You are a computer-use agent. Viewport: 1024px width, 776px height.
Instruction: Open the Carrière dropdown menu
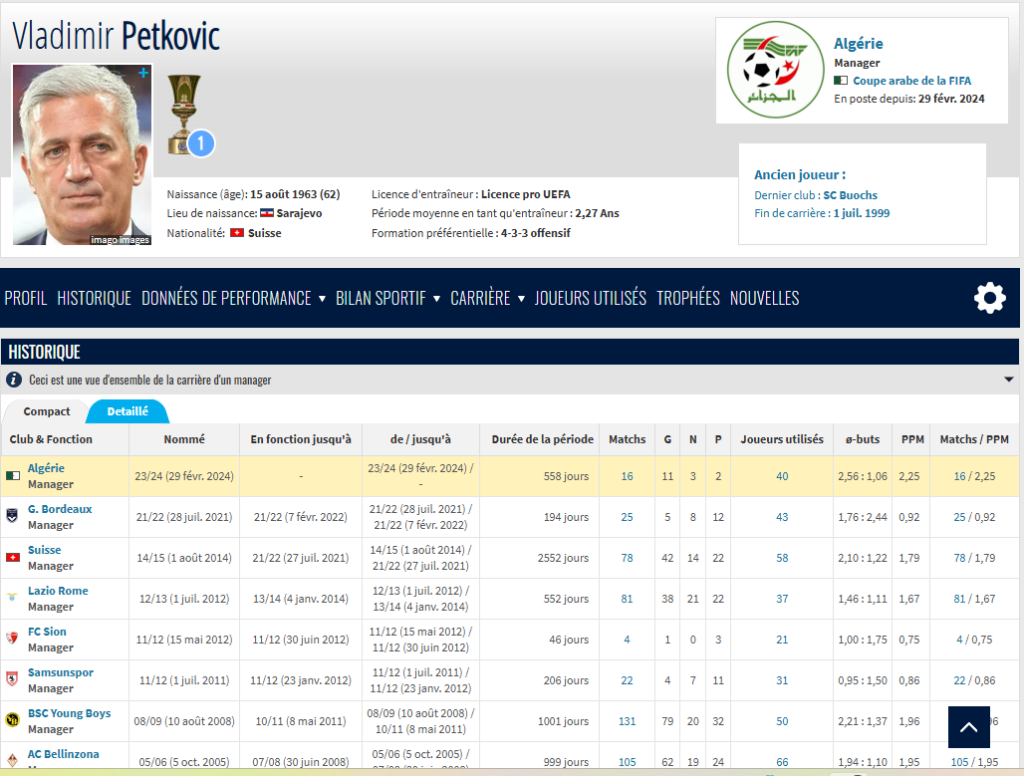487,298
